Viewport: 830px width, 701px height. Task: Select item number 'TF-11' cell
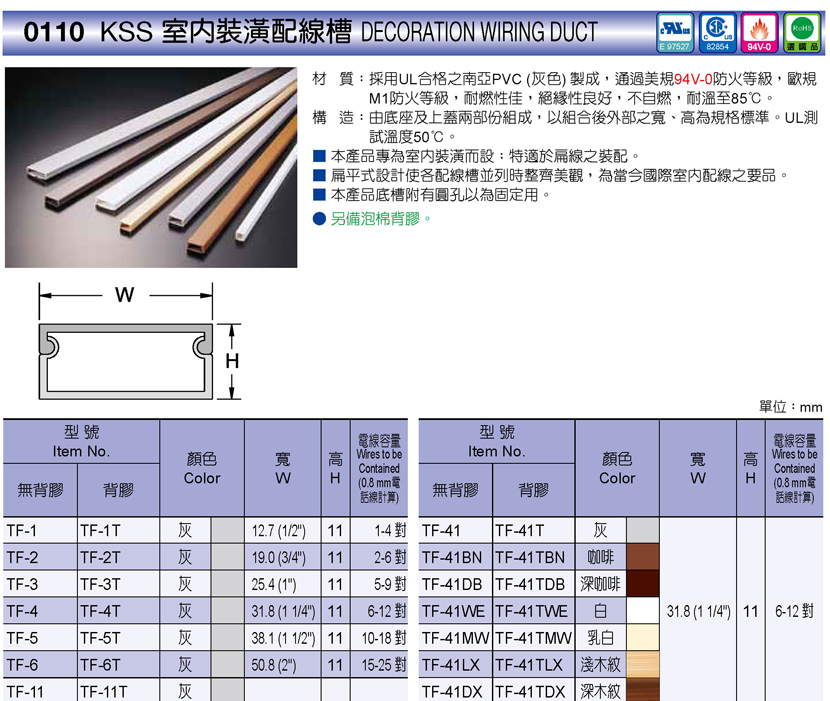40,690
